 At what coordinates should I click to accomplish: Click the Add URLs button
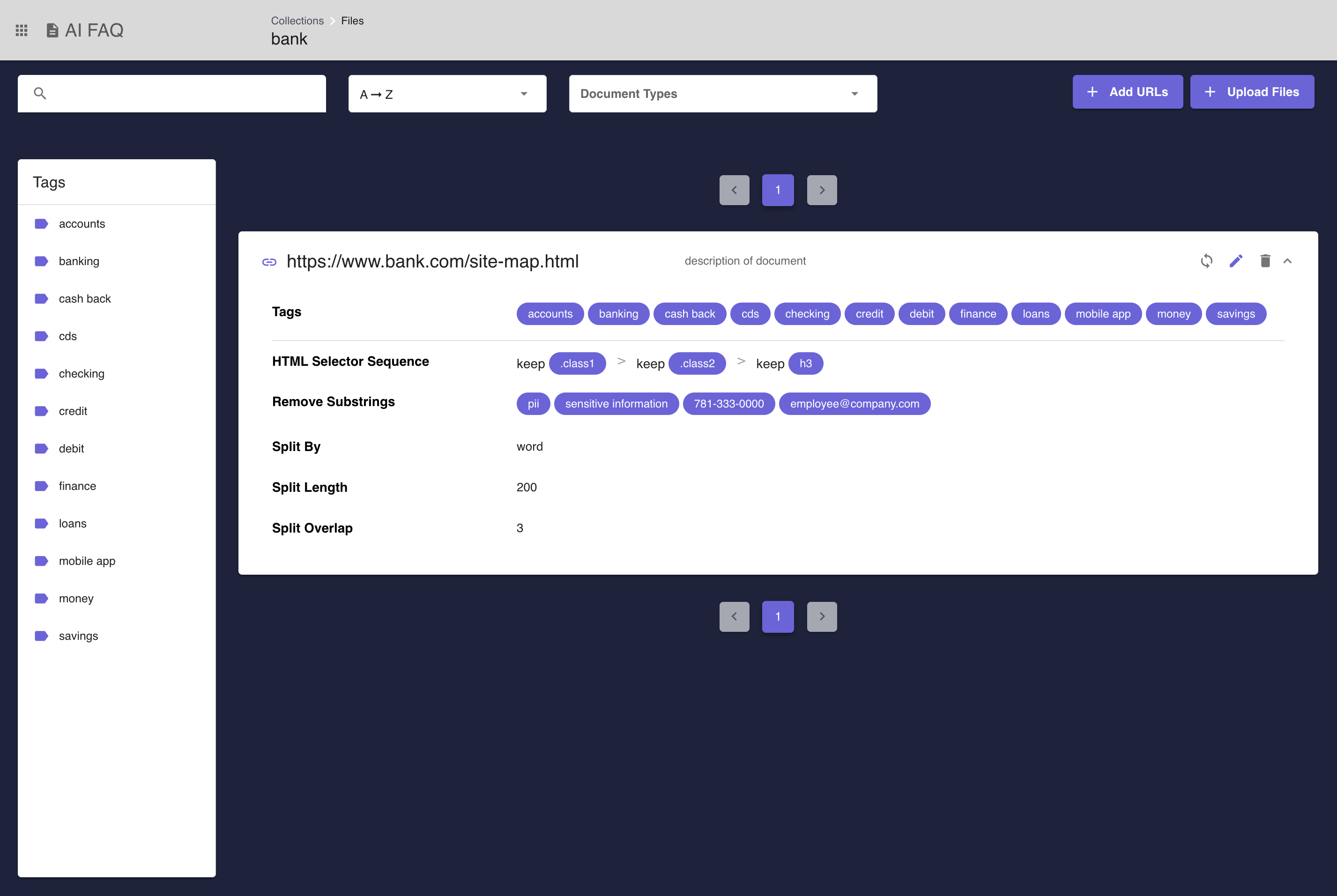1127,91
